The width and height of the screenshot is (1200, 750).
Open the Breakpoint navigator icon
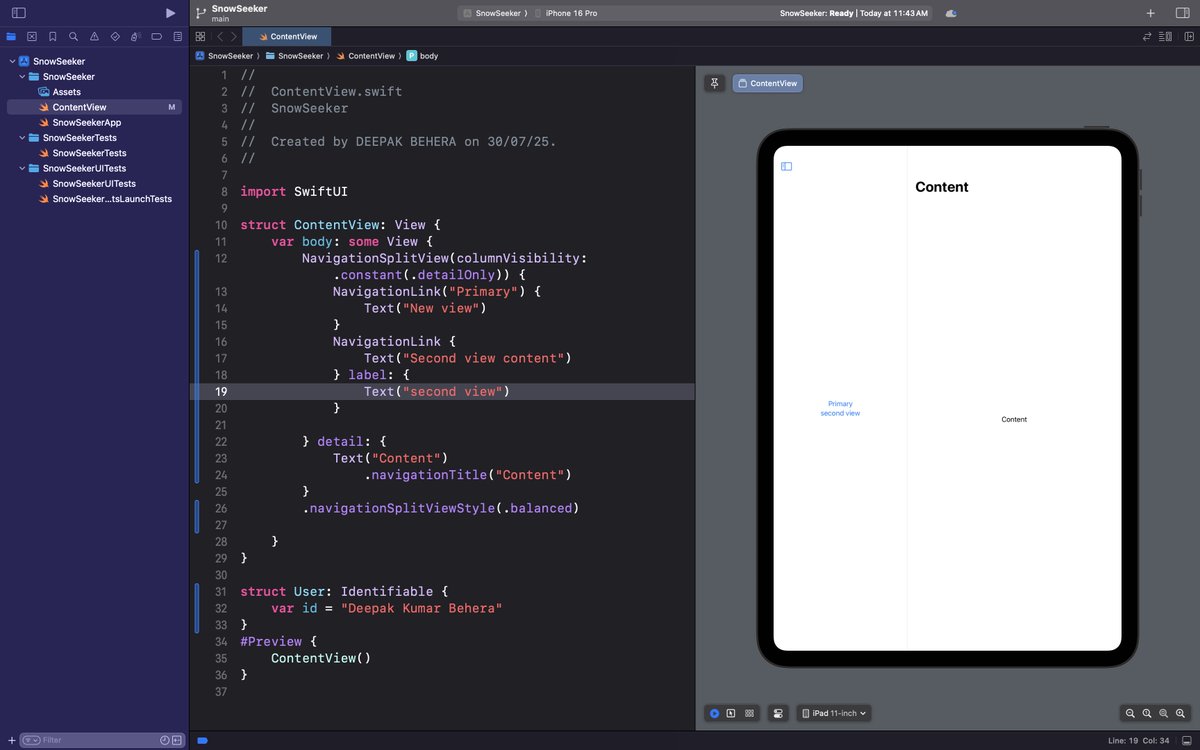coord(157,36)
